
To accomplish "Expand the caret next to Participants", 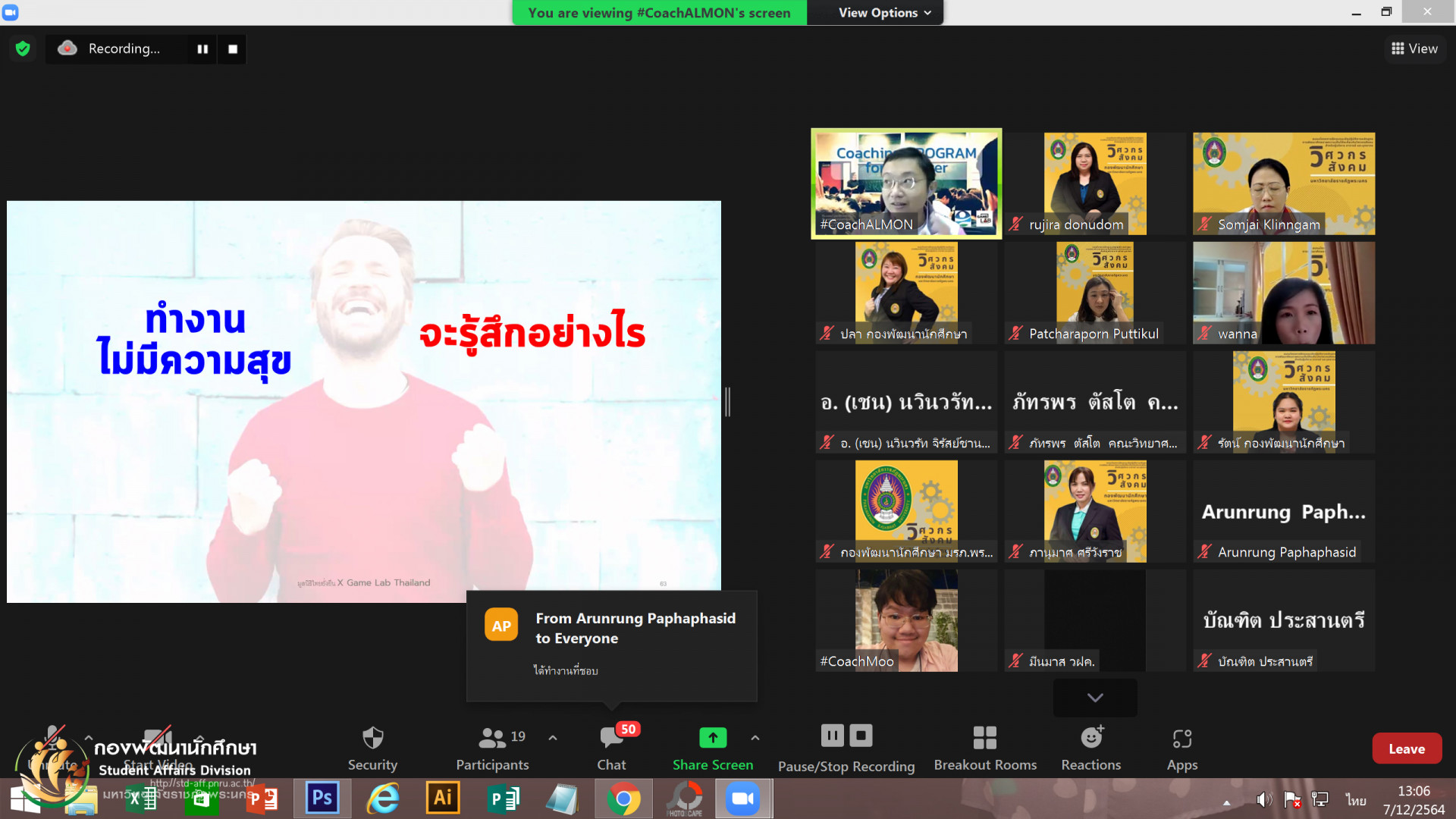I will (x=553, y=737).
